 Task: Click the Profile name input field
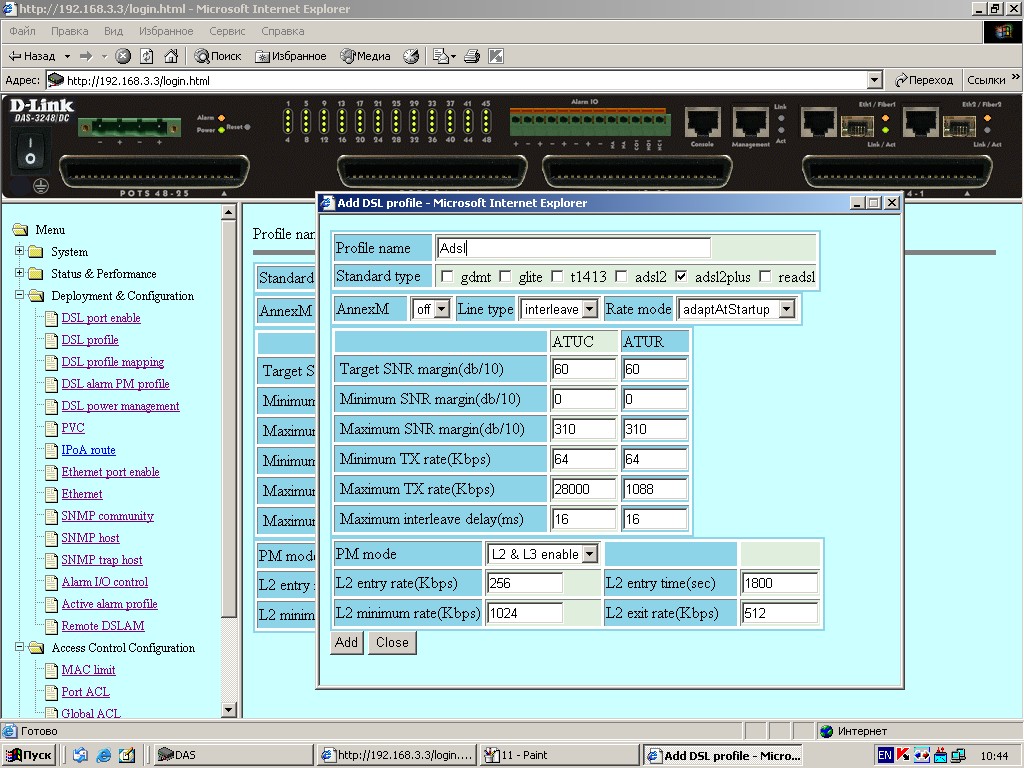[573, 248]
